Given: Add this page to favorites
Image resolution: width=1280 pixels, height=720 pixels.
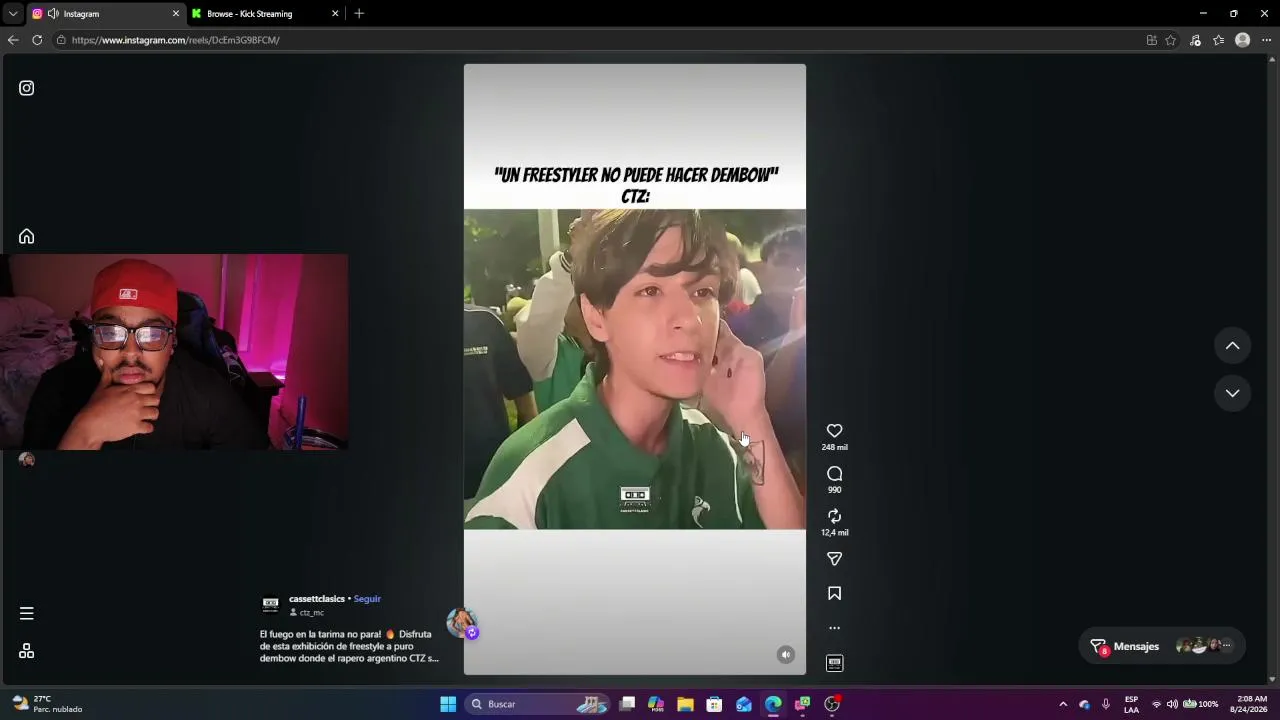Looking at the screenshot, I should 1171,40.
